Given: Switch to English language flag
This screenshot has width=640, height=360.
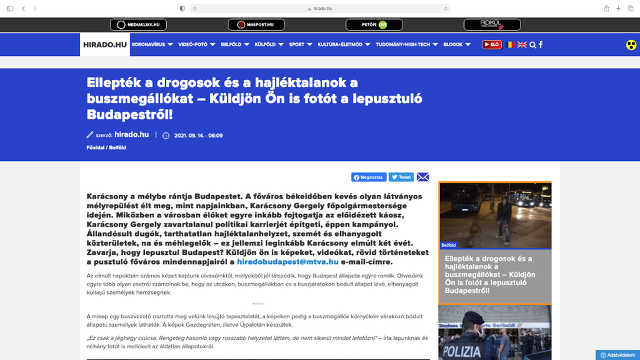Looking at the screenshot, I should tap(522, 44).
